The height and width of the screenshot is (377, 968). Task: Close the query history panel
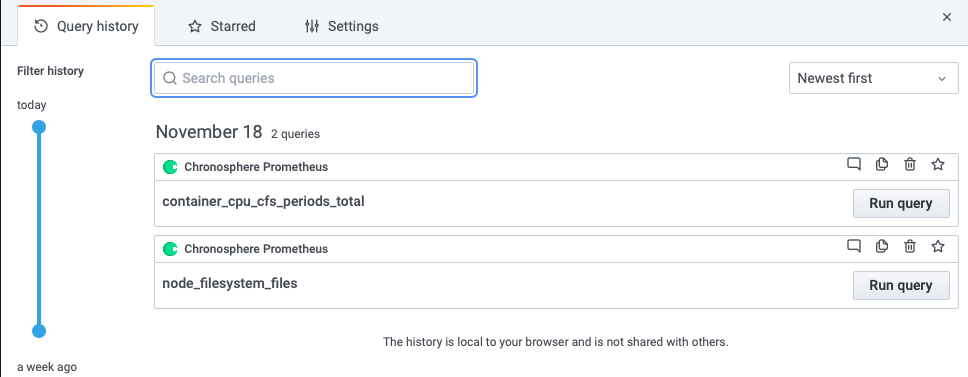point(946,17)
